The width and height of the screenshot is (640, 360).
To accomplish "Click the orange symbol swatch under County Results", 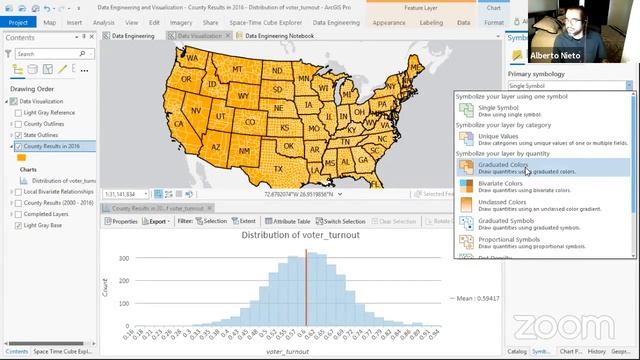I will pos(21,158).
